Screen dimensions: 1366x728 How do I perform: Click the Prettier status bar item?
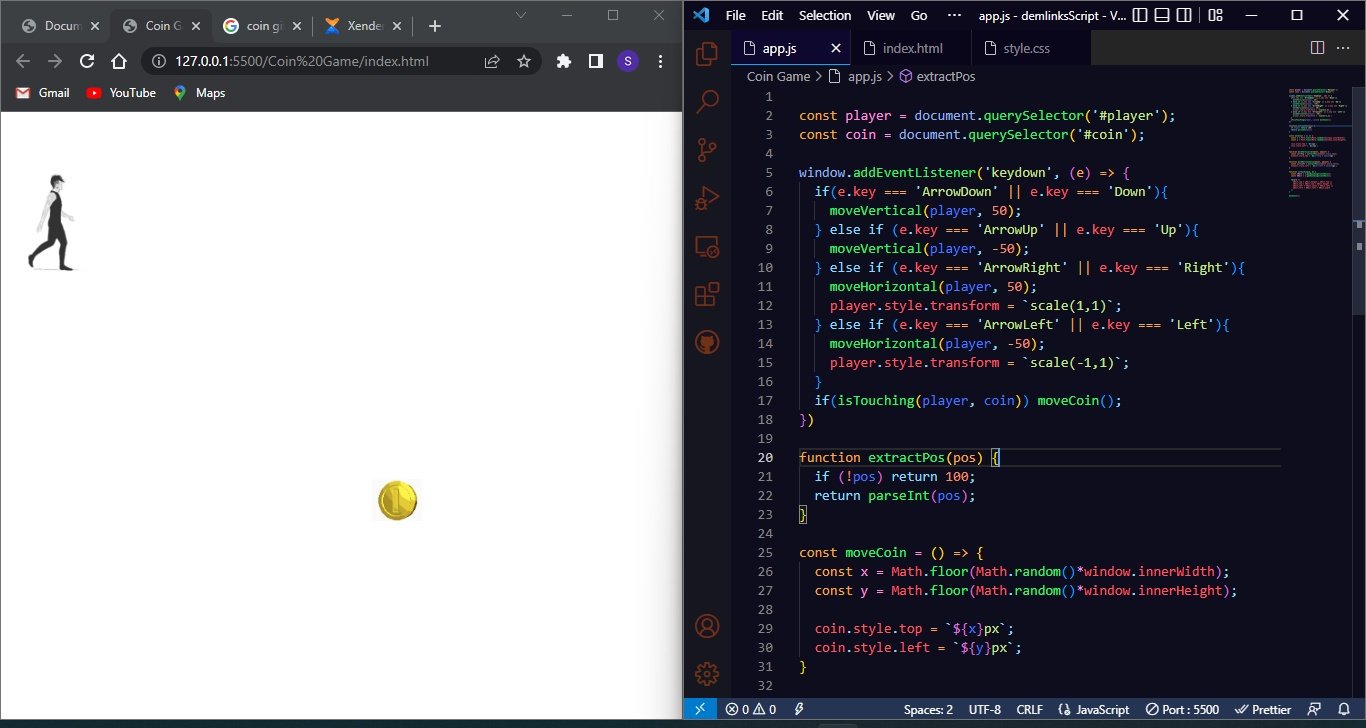pos(1264,709)
